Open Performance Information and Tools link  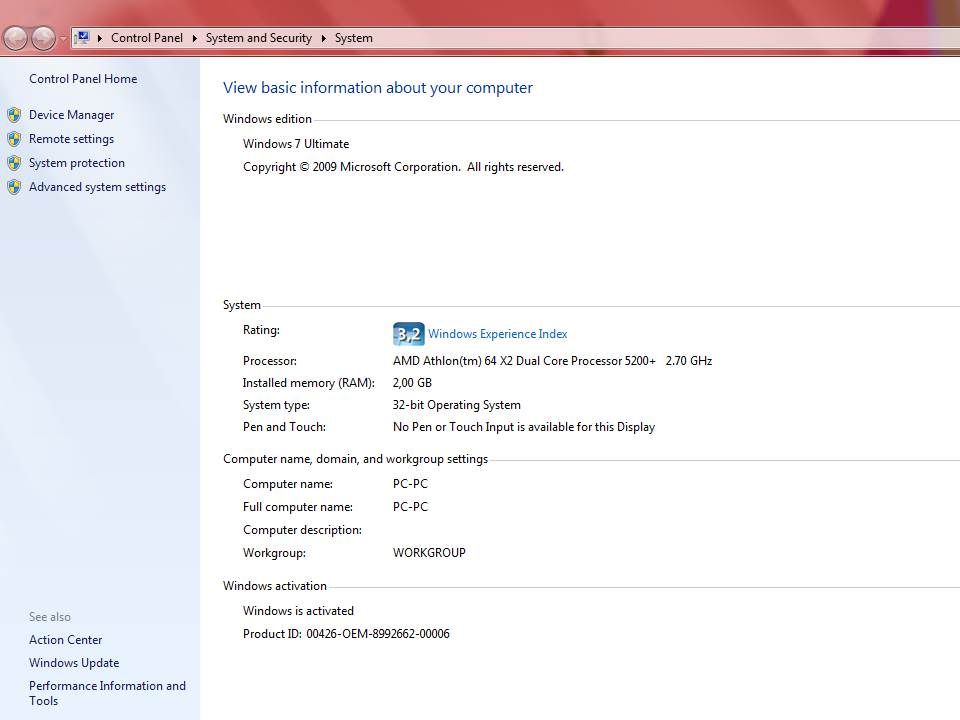107,693
